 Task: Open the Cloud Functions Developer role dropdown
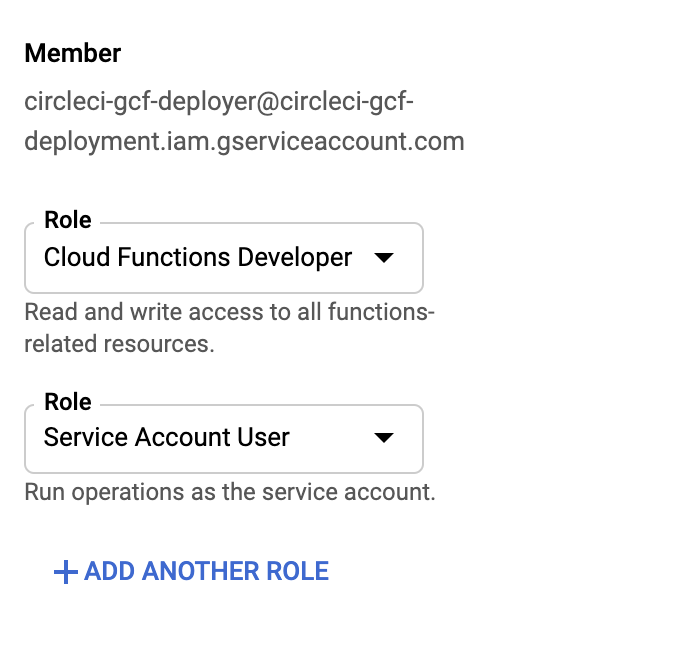click(224, 258)
